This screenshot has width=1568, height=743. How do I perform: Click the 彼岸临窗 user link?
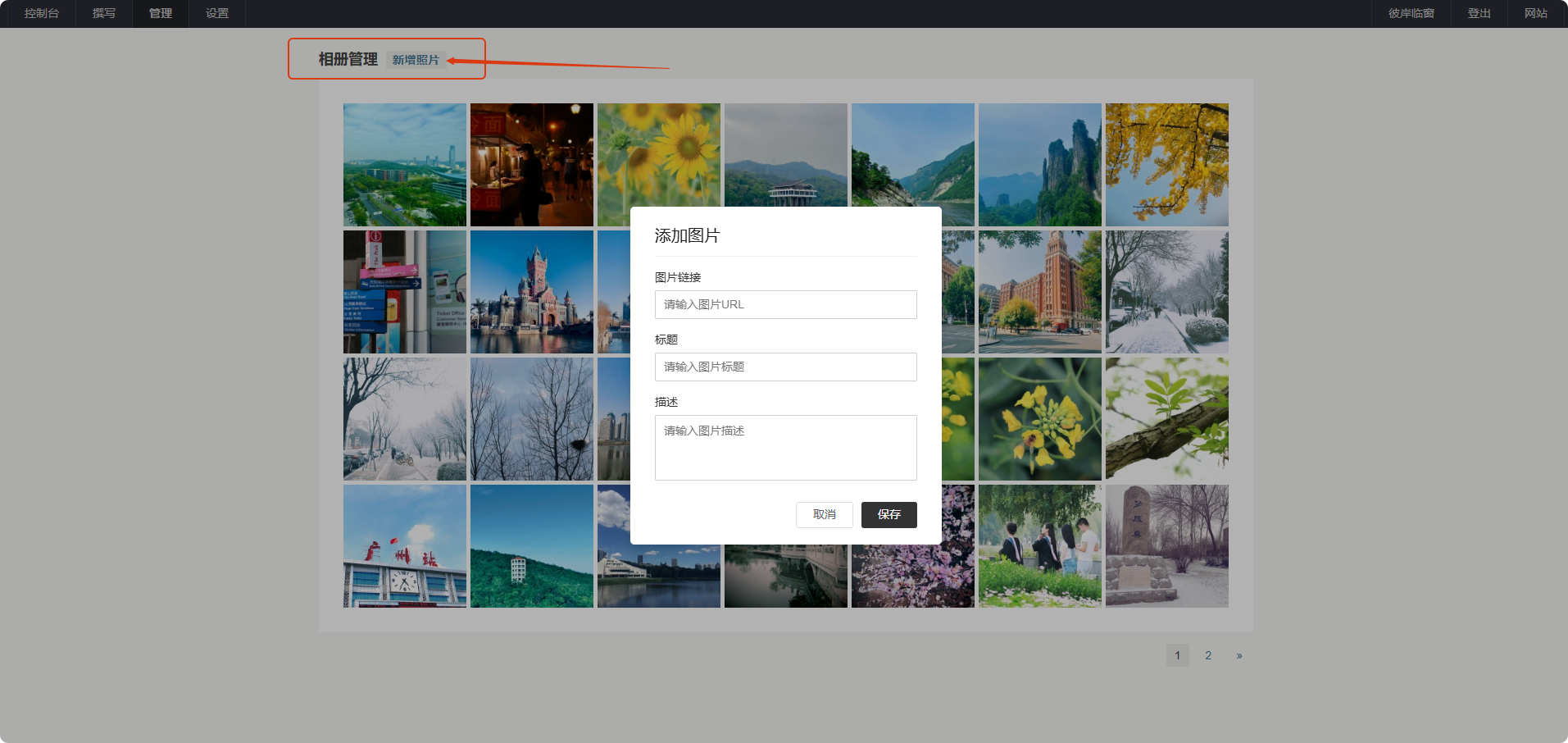point(1411,13)
